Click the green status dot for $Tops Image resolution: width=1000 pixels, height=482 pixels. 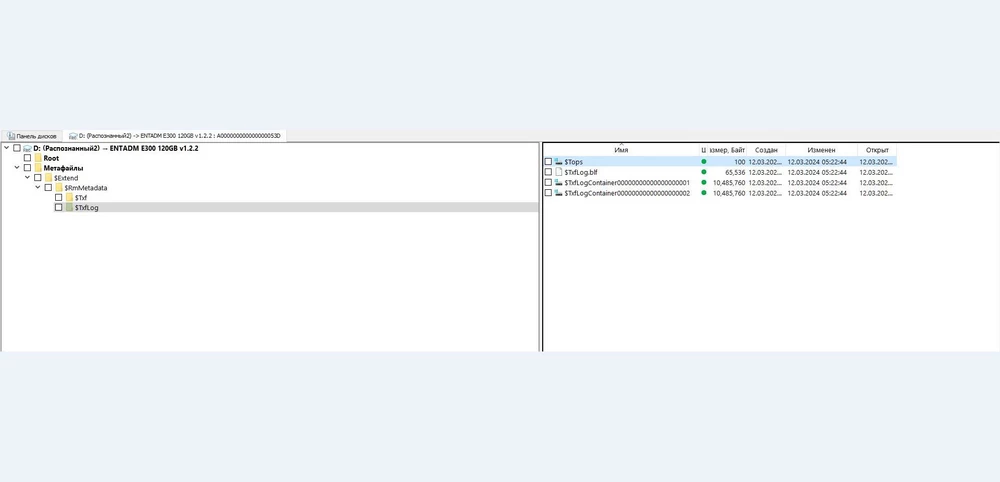click(703, 161)
